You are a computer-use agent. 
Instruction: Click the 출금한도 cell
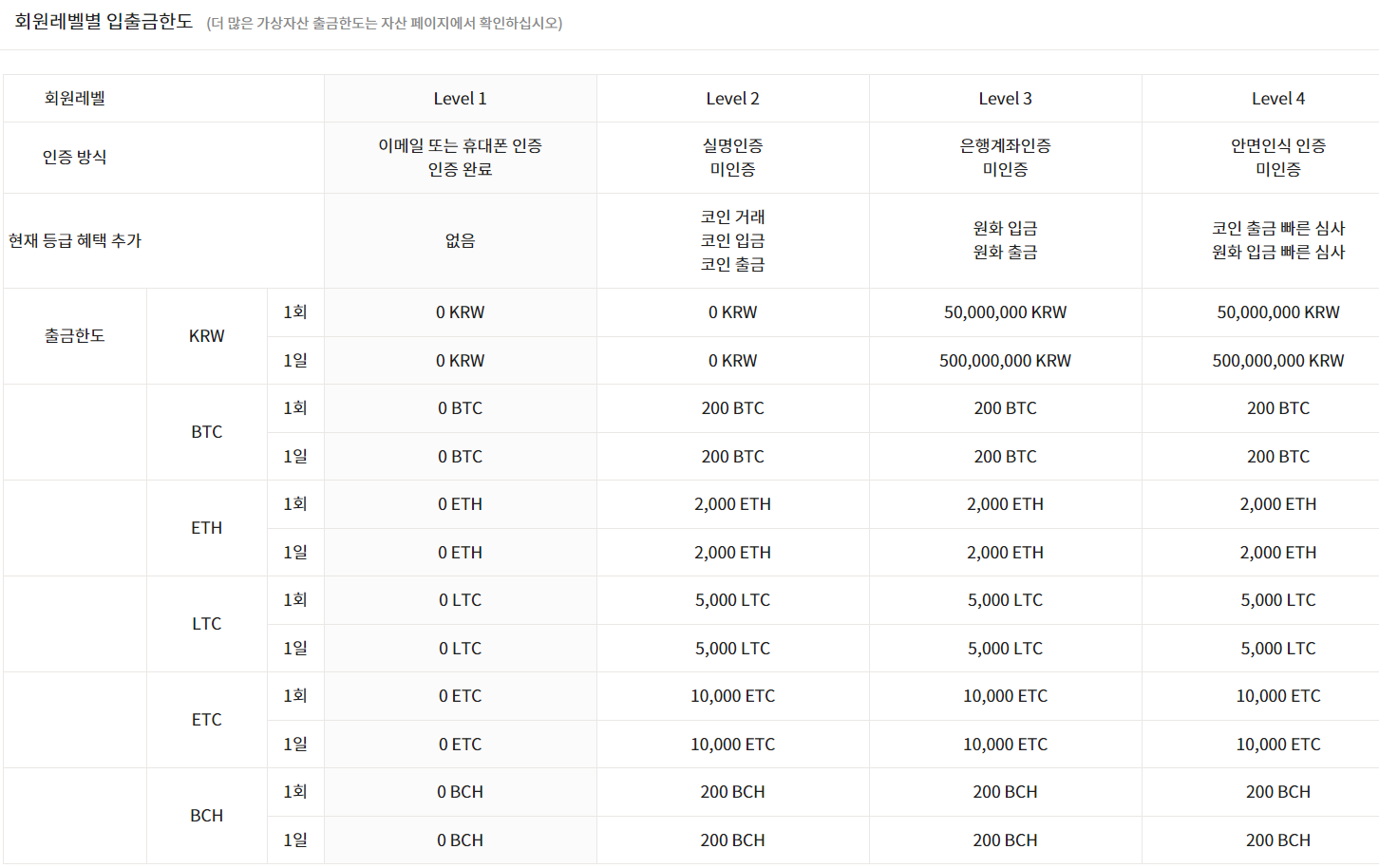(x=74, y=336)
